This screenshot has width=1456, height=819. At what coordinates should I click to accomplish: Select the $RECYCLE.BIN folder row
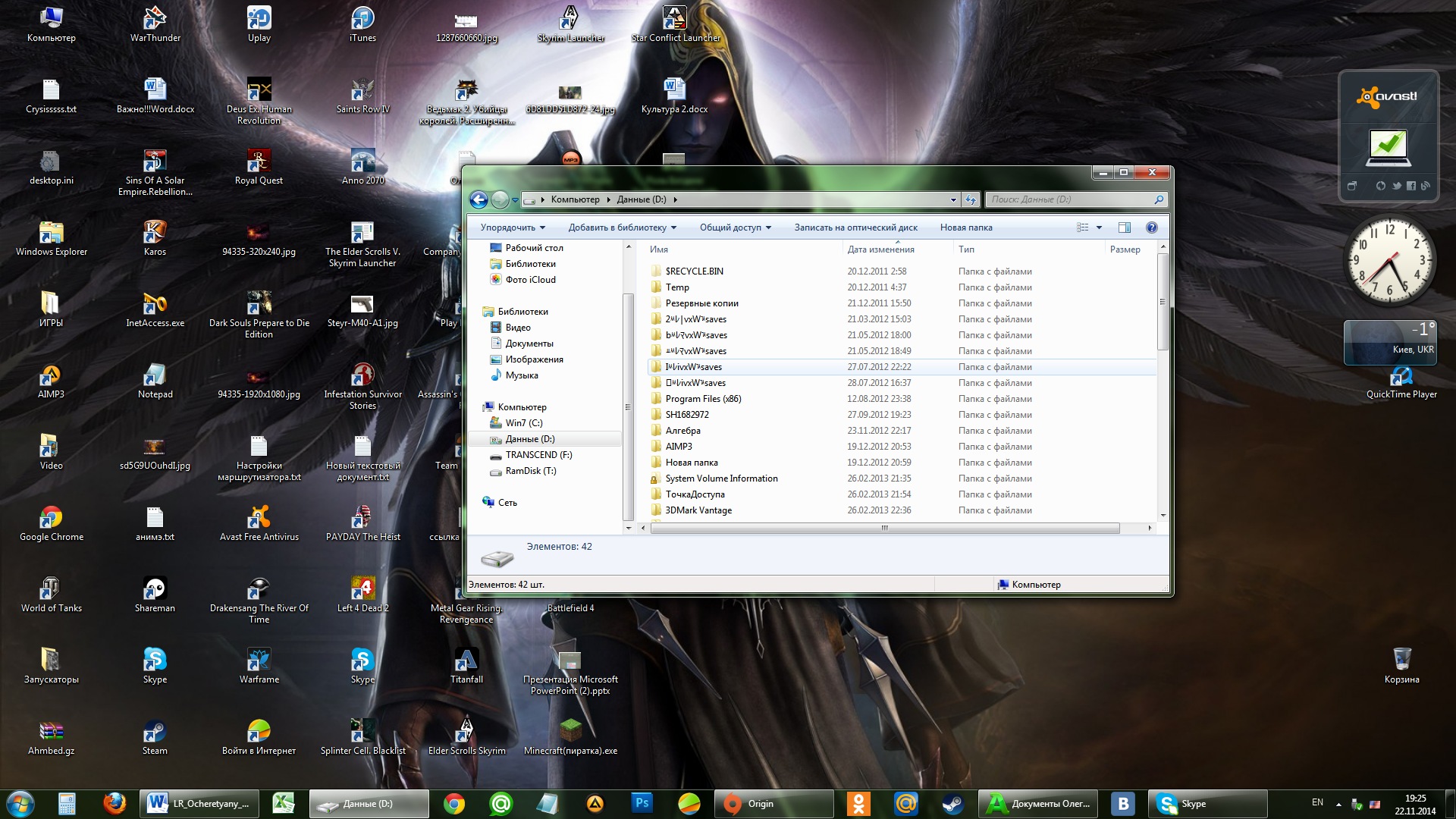902,271
